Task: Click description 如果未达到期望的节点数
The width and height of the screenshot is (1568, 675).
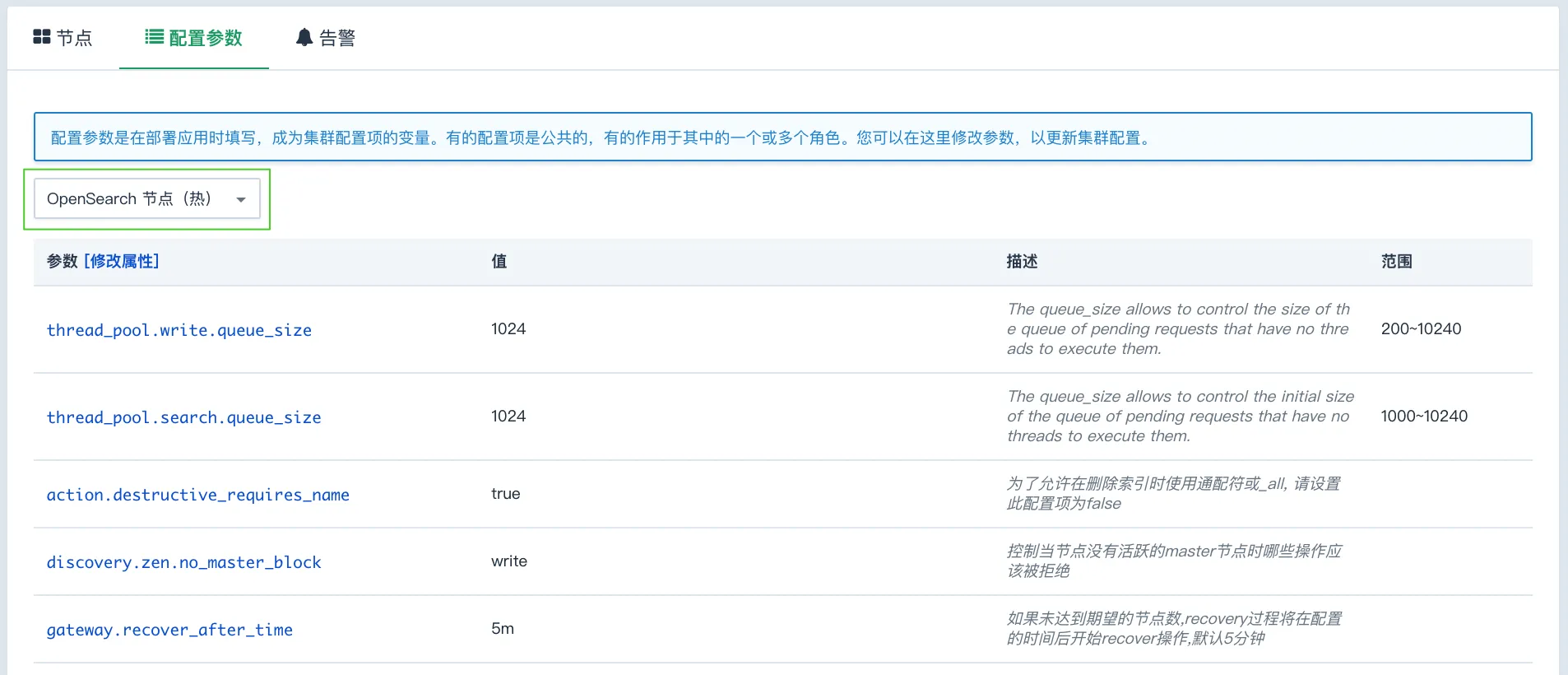Action: tap(1175, 629)
